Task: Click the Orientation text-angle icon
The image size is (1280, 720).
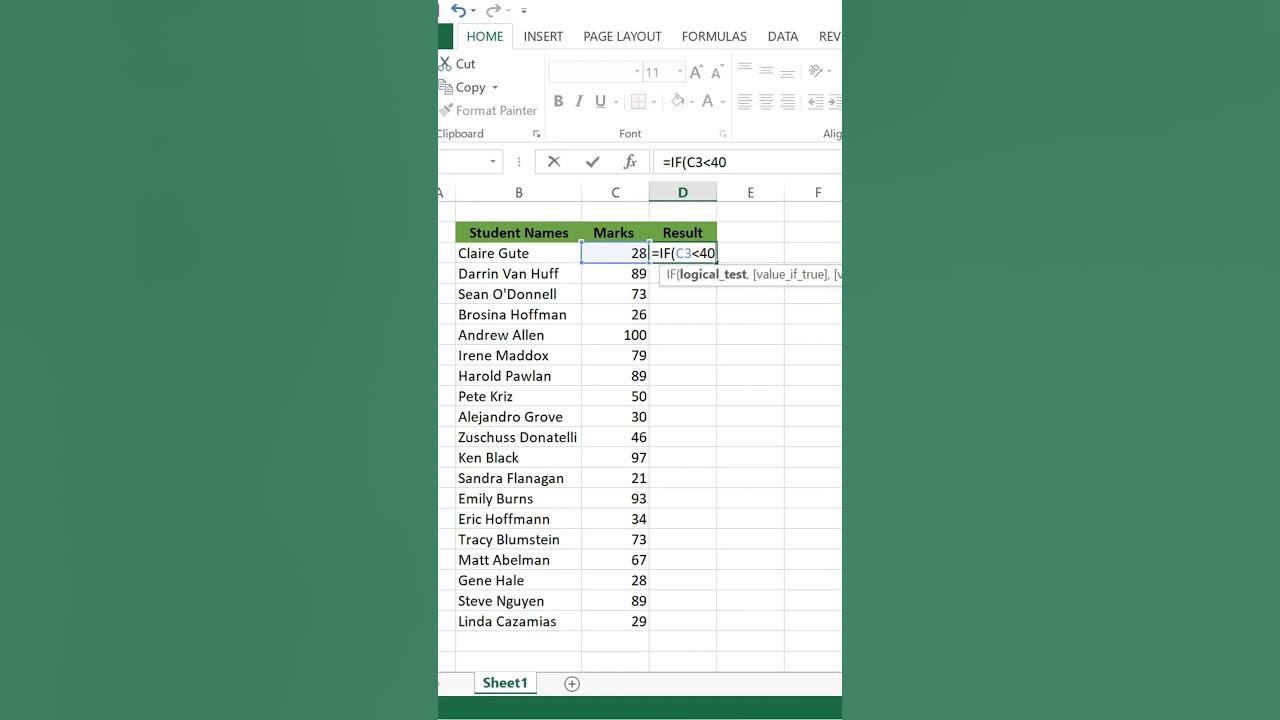Action: click(816, 71)
